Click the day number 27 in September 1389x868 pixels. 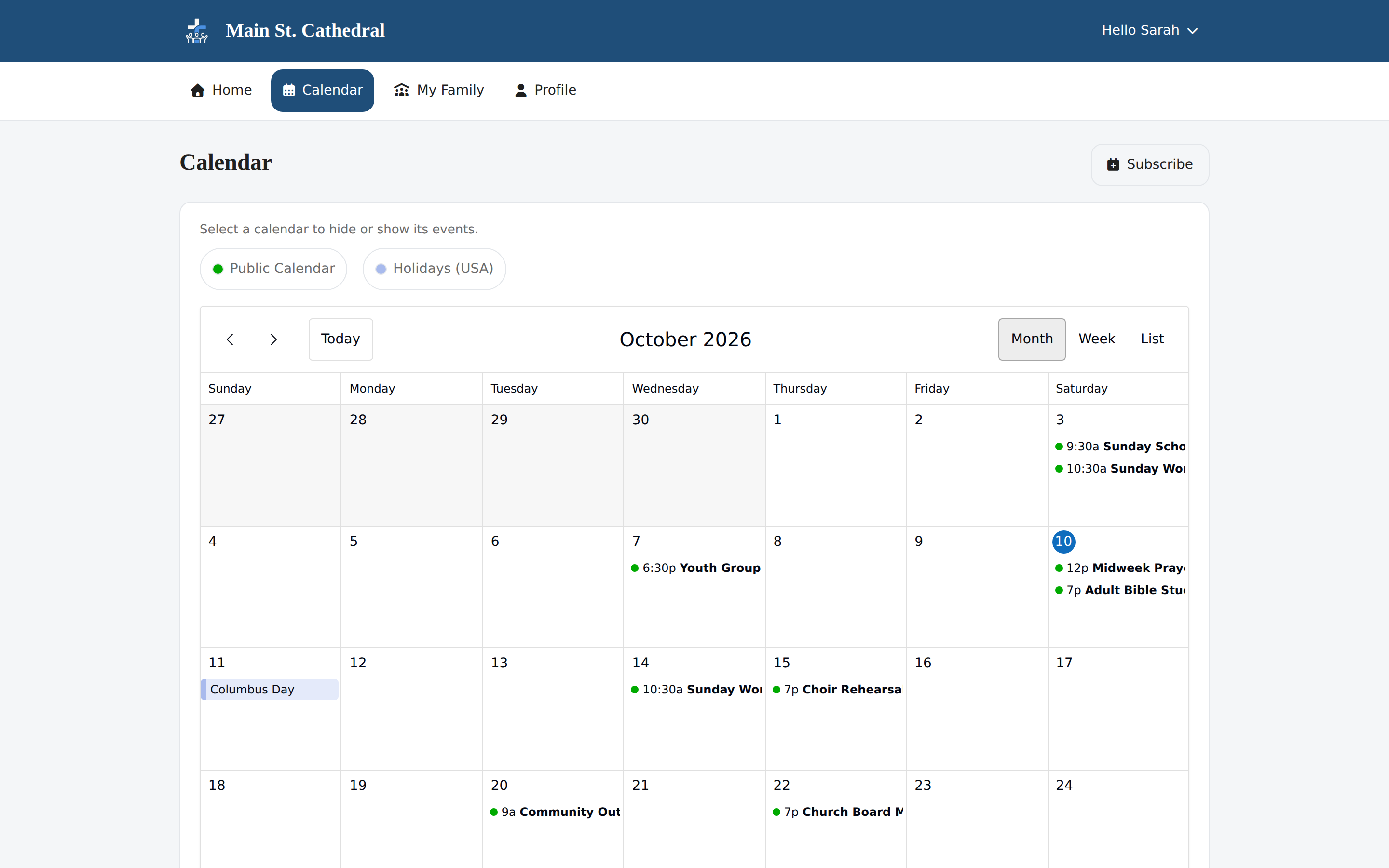click(x=217, y=420)
